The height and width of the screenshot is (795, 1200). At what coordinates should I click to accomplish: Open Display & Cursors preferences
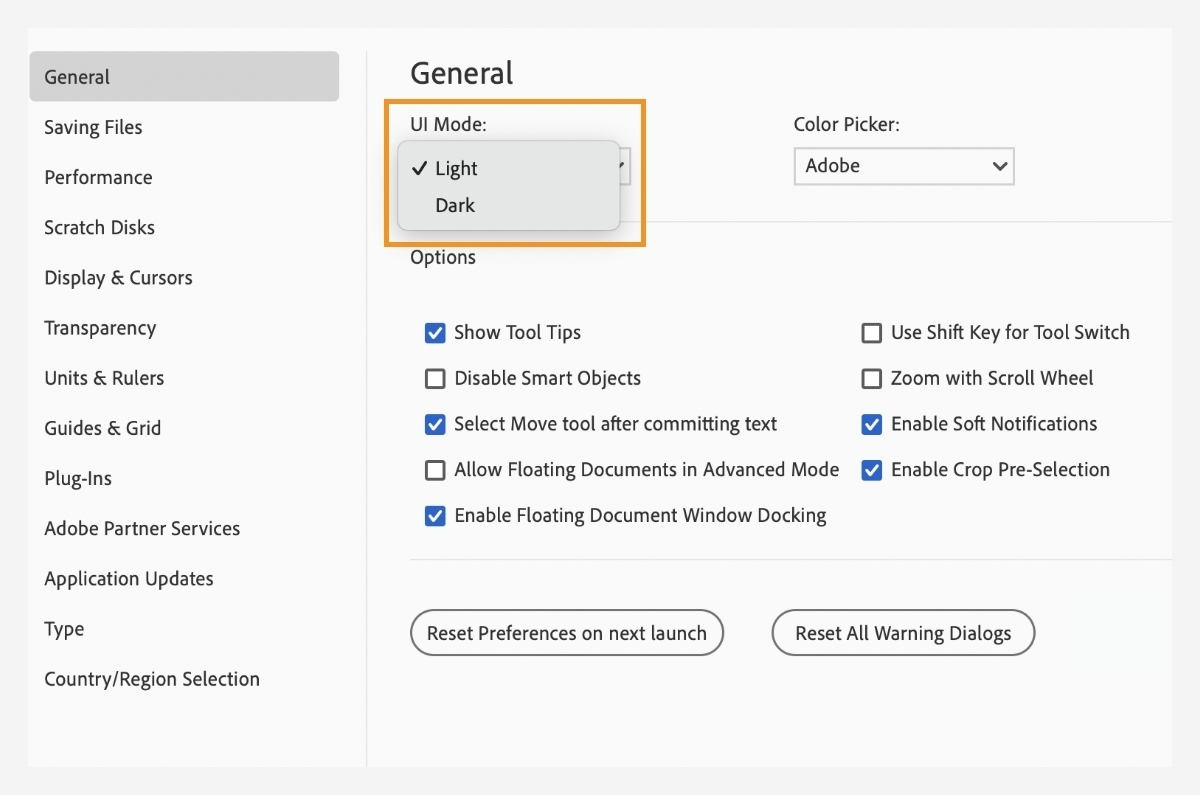pyautogui.click(x=118, y=277)
